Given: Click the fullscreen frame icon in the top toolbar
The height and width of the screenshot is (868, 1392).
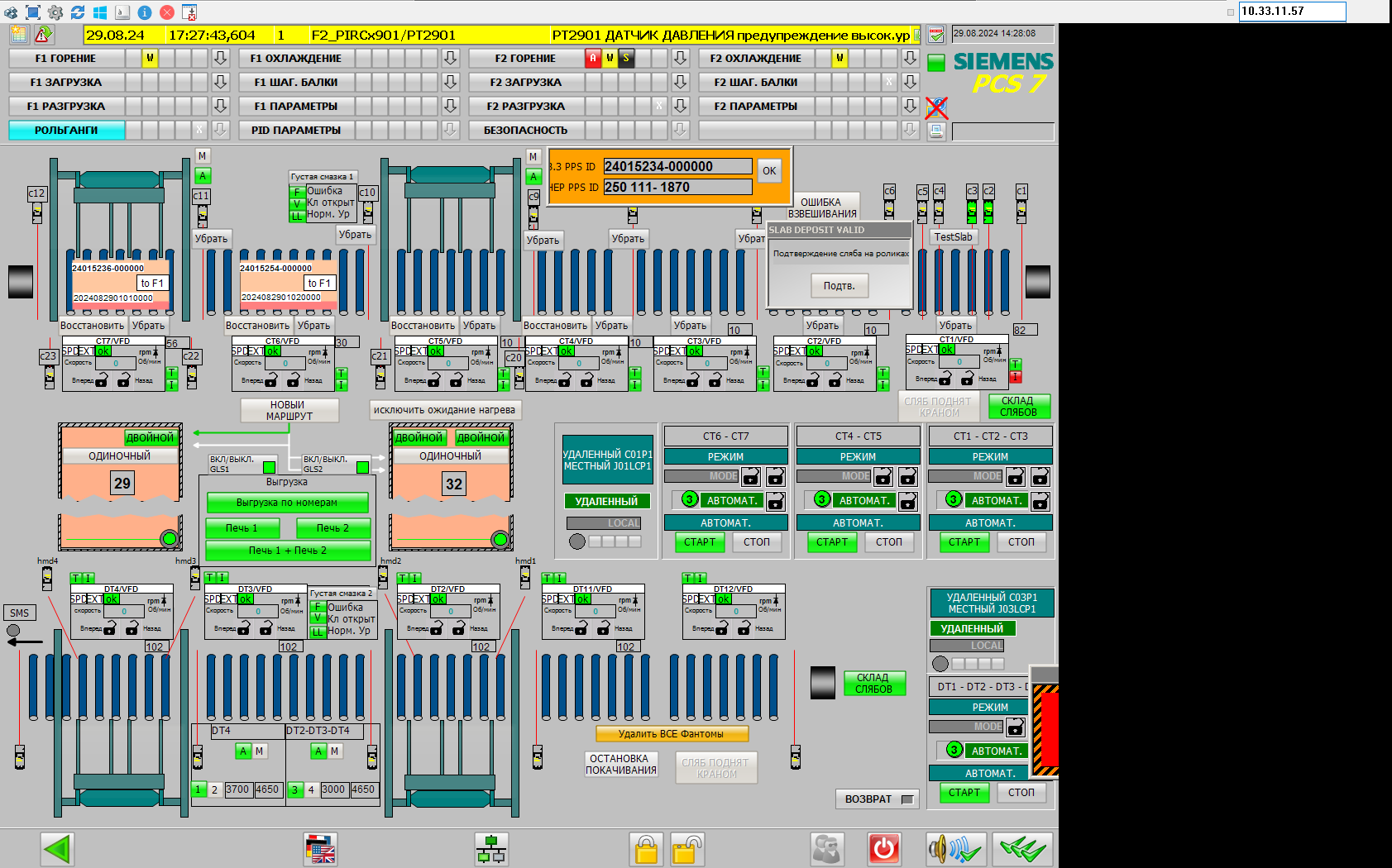Looking at the screenshot, I should pos(33,12).
